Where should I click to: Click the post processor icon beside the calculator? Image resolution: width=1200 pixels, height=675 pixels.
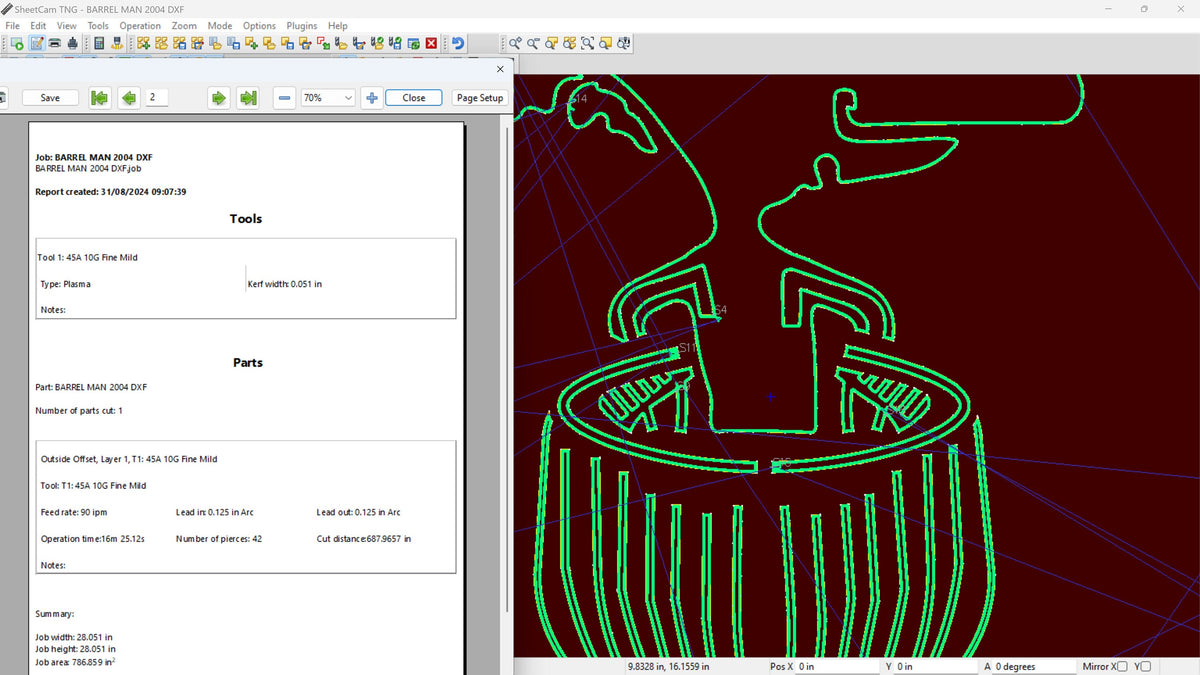[x=117, y=44]
